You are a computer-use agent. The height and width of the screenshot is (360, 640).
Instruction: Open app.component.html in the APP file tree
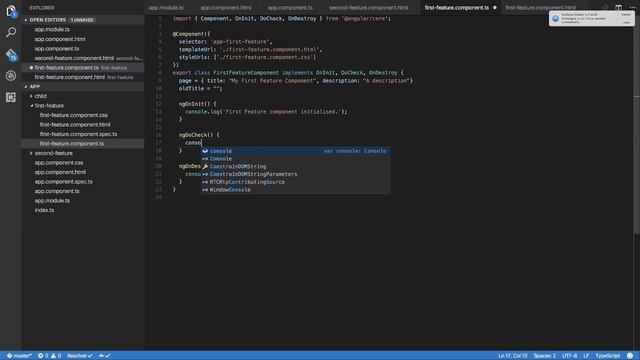82,172
